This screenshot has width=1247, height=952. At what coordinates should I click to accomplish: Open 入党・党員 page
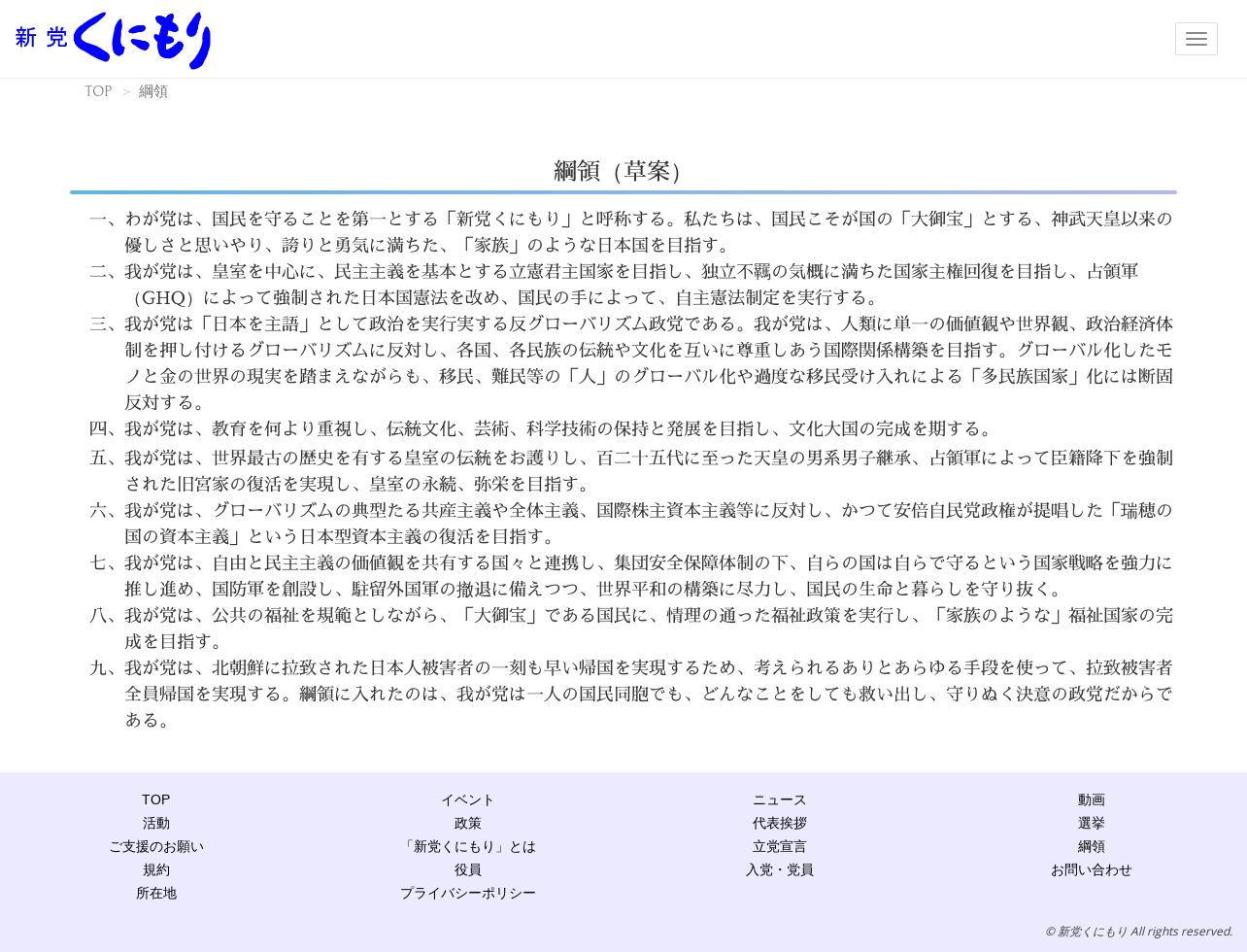[779, 869]
